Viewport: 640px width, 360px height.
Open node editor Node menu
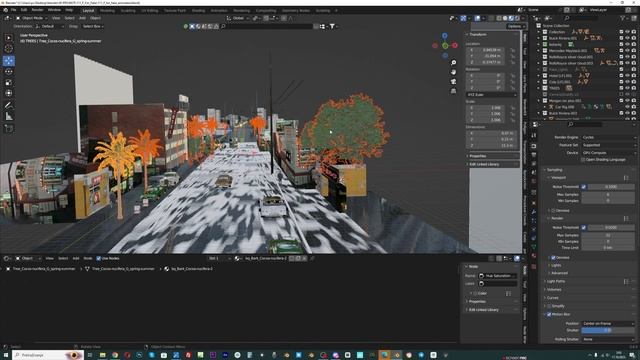[88, 258]
